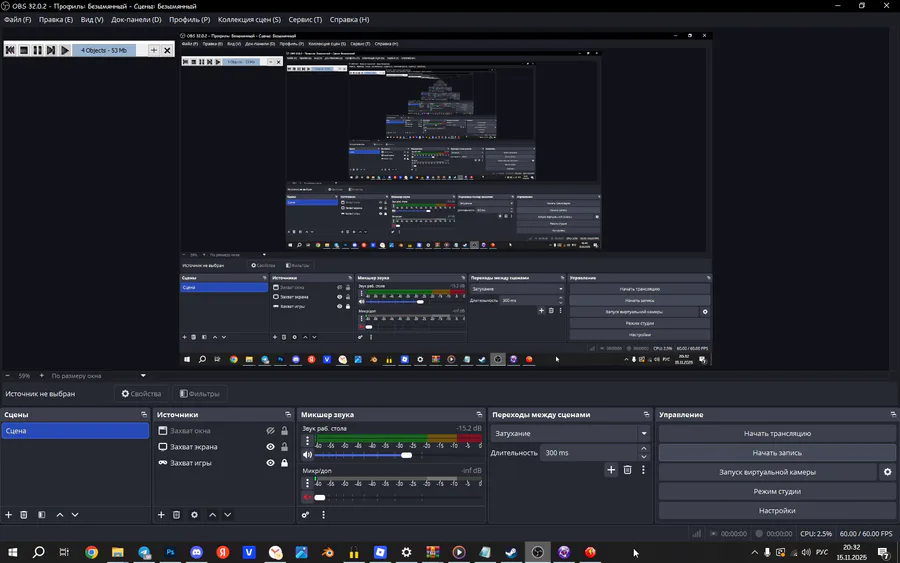Image resolution: width=900 pixels, height=563 pixels.
Task: Open advanced audio properties gears icon
Action: click(305, 515)
